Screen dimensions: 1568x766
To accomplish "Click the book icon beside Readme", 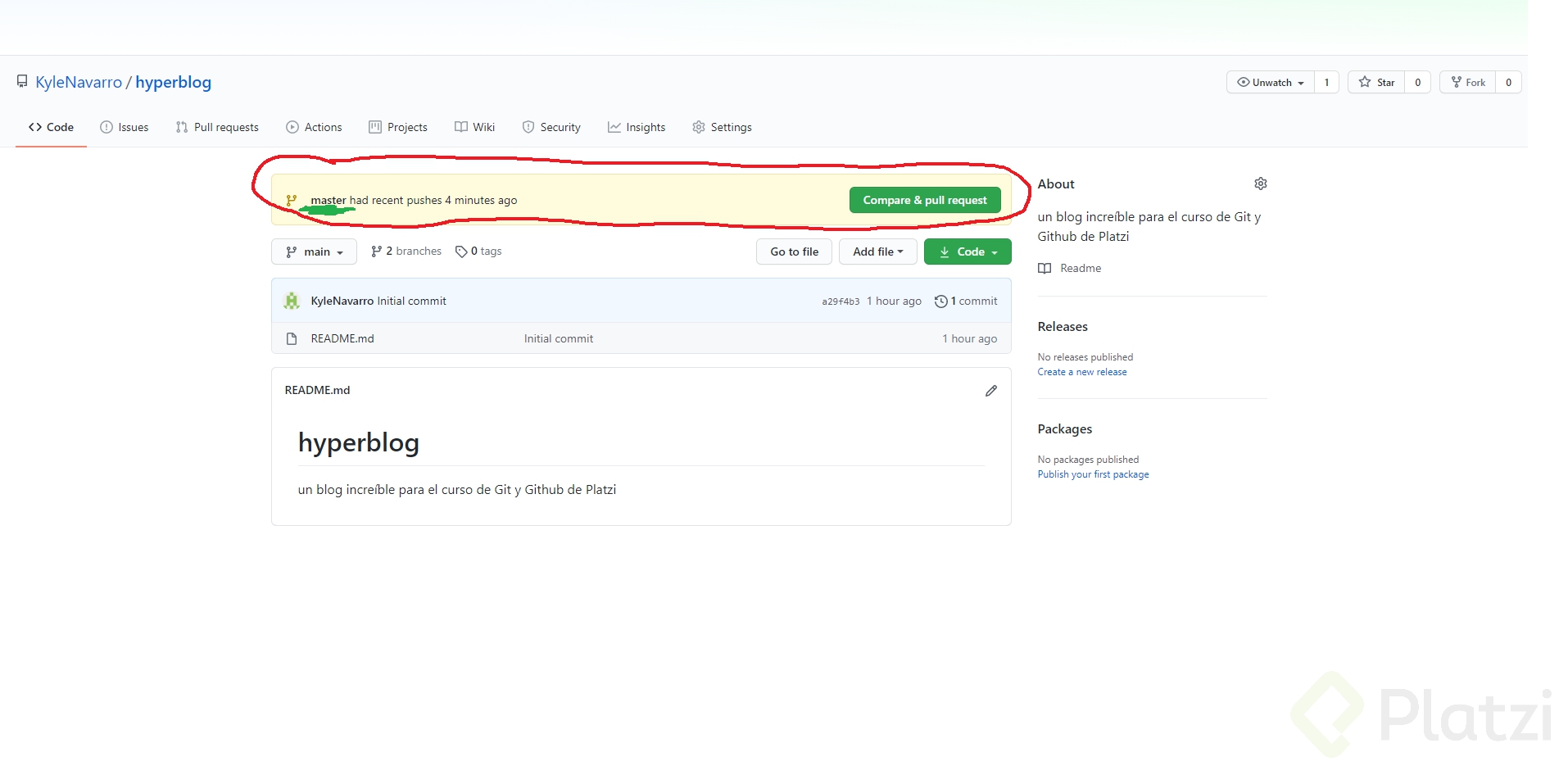I will tap(1045, 268).
